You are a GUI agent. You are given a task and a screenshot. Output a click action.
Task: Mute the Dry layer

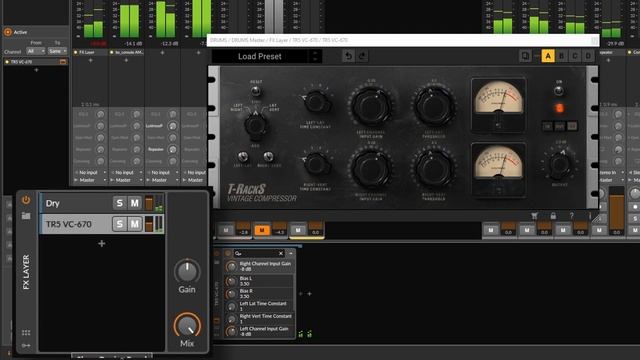(134, 203)
